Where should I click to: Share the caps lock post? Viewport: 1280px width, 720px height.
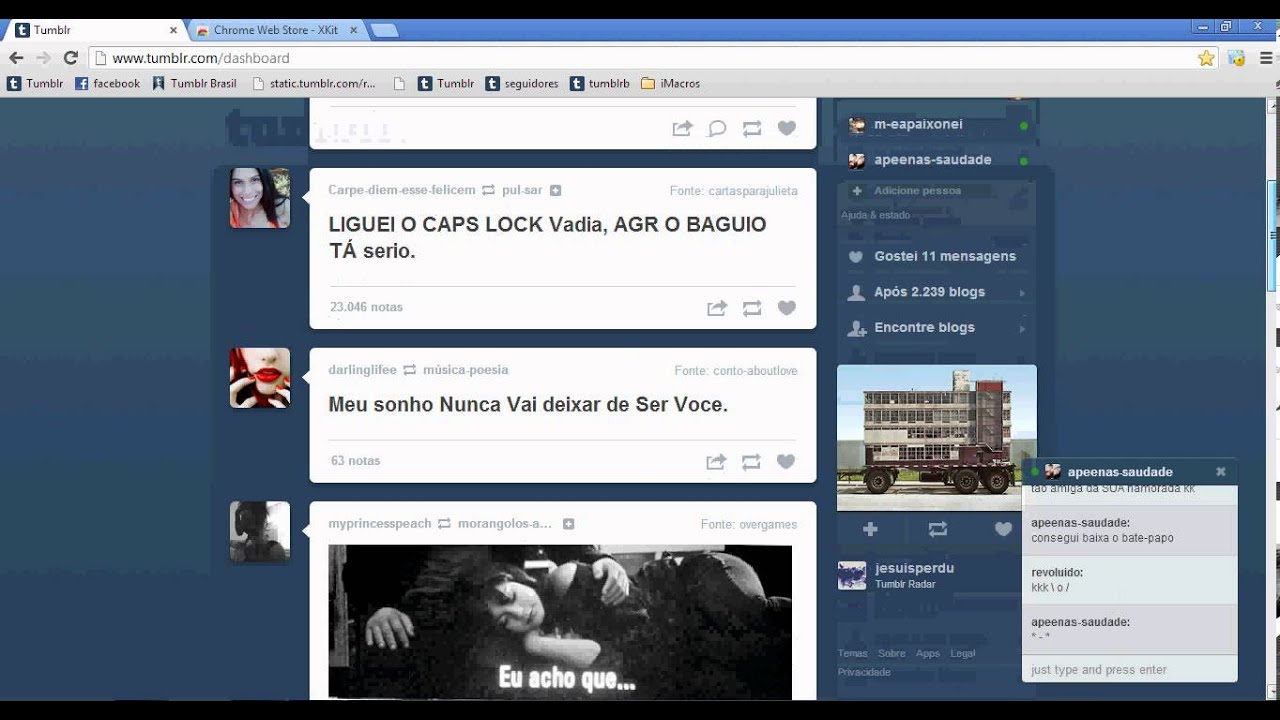pyautogui.click(x=717, y=308)
